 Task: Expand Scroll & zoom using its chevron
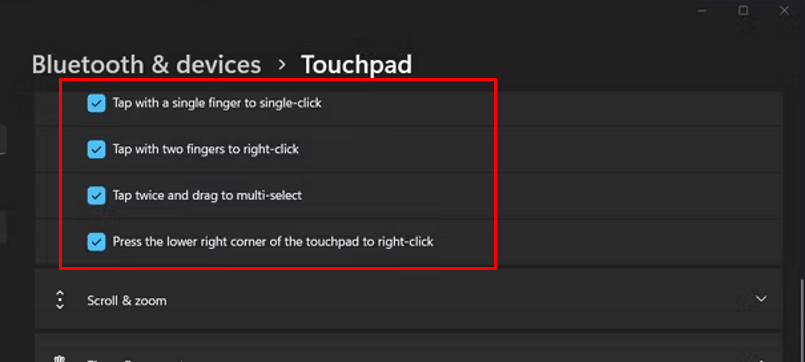click(x=761, y=299)
